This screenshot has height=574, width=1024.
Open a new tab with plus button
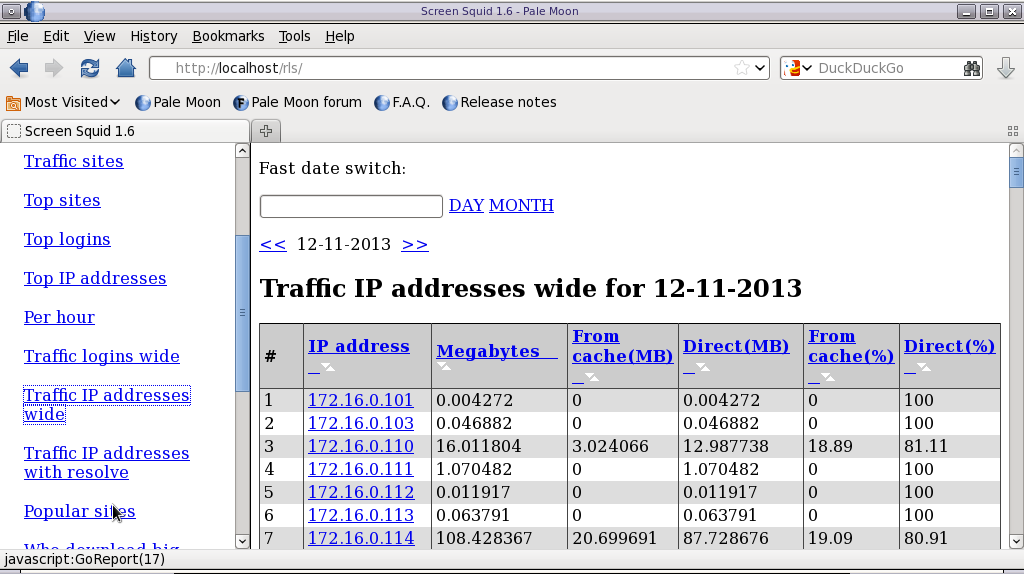[x=266, y=131]
